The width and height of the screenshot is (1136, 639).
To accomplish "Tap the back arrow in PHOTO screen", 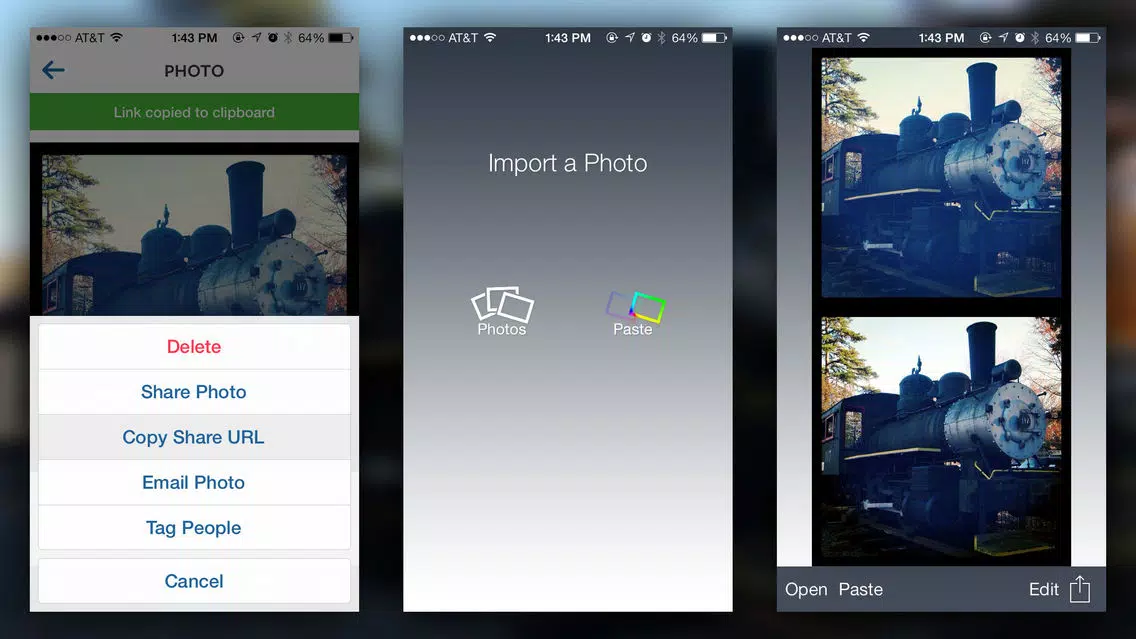I will pyautogui.click(x=53, y=70).
